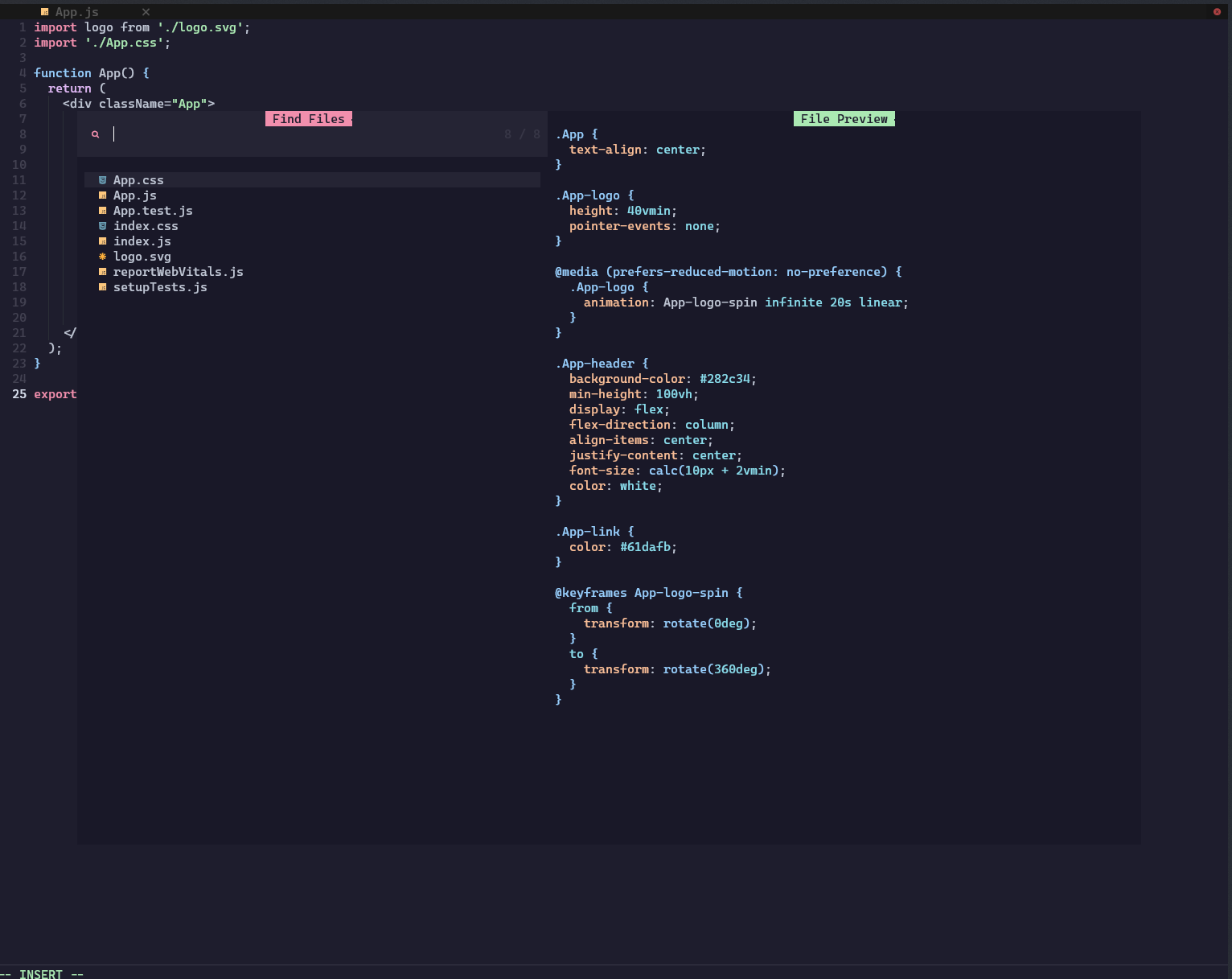Click the JS icon beside App.test.js
The image size is (1232, 979).
[x=102, y=210]
